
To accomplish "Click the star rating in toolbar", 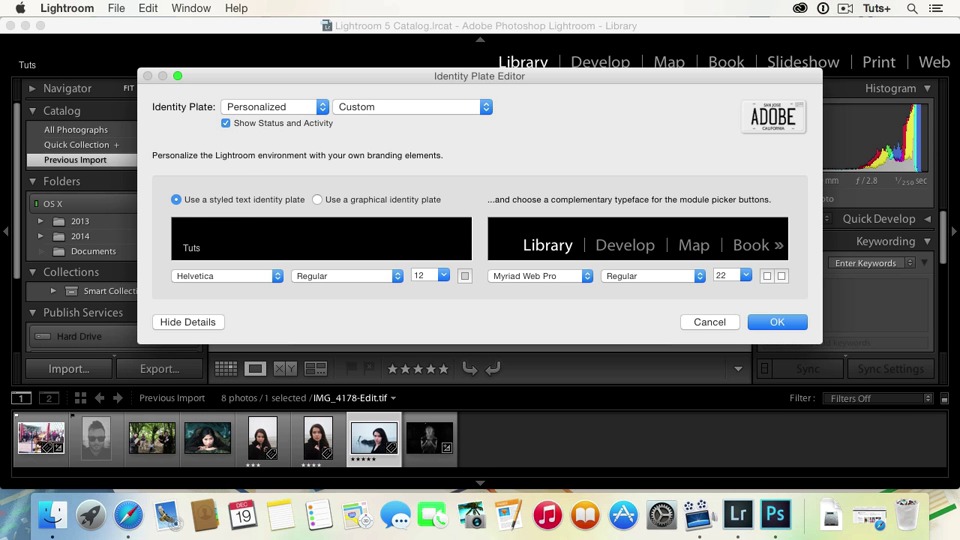I will [x=418, y=369].
